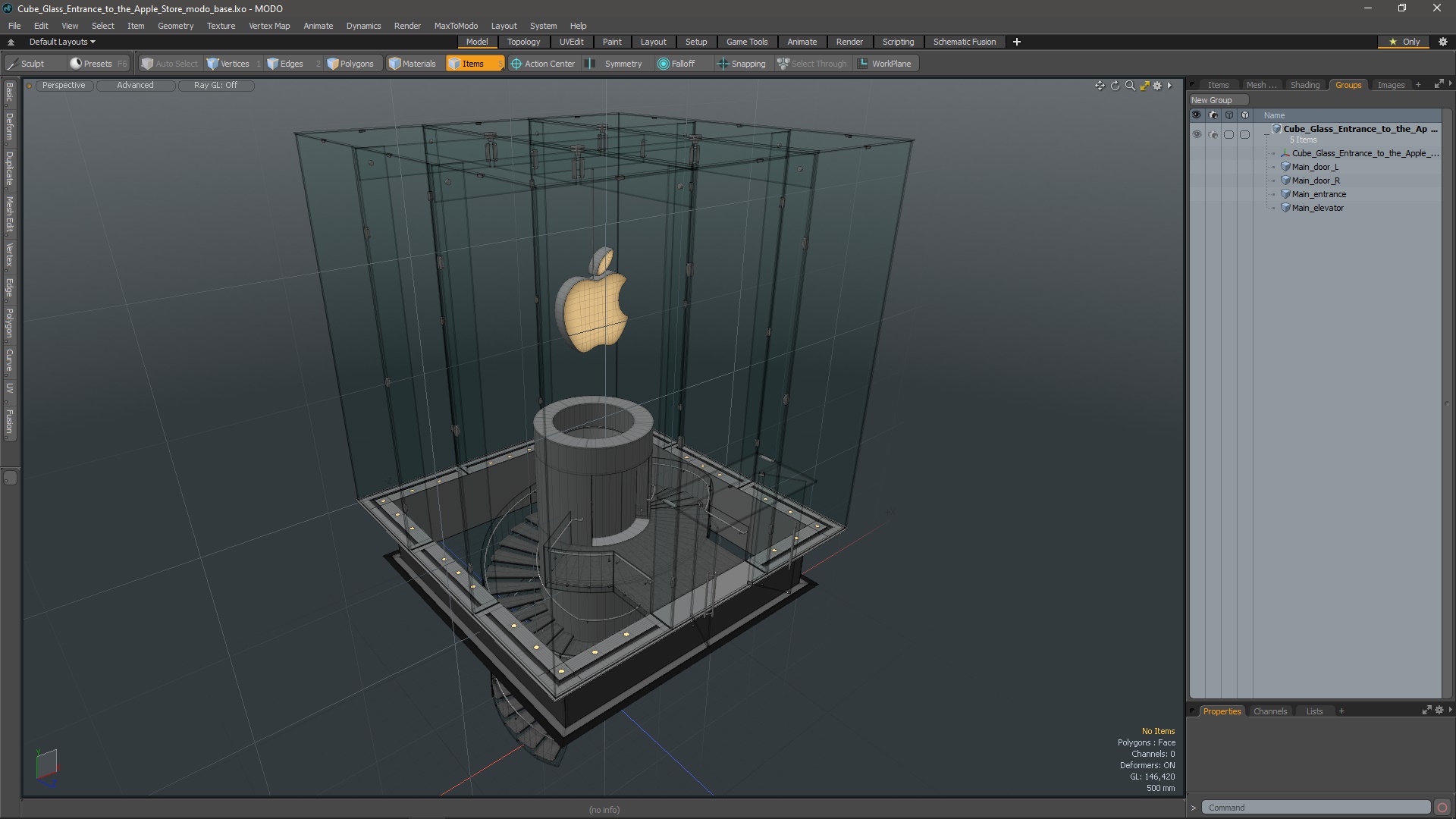This screenshot has height=819, width=1456.
Task: Toggle Select Through mode
Action: [812, 64]
